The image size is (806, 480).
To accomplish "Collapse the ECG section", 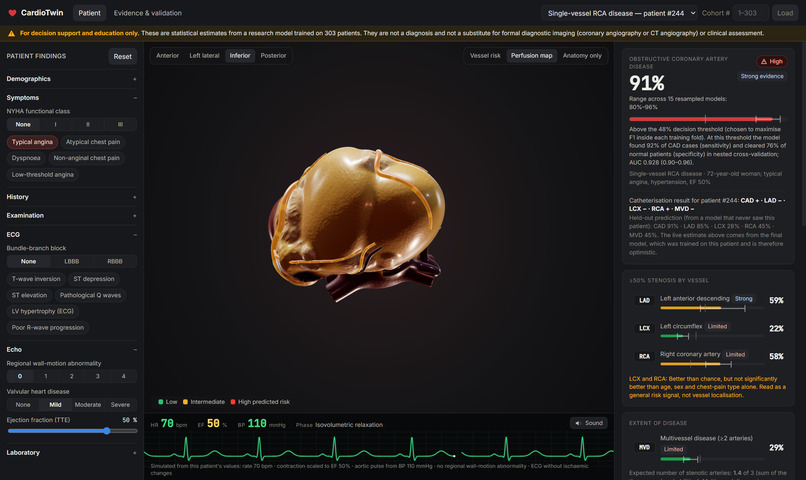I will click(71, 234).
